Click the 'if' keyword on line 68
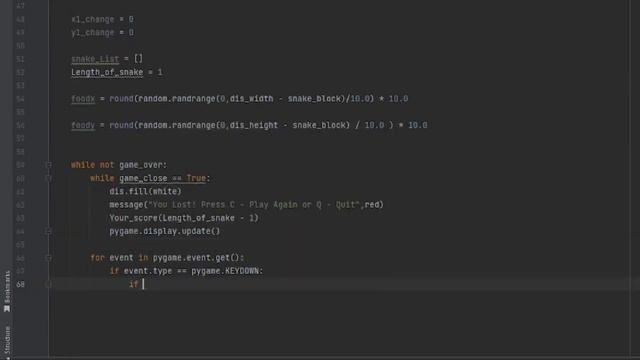 pyautogui.click(x=133, y=284)
